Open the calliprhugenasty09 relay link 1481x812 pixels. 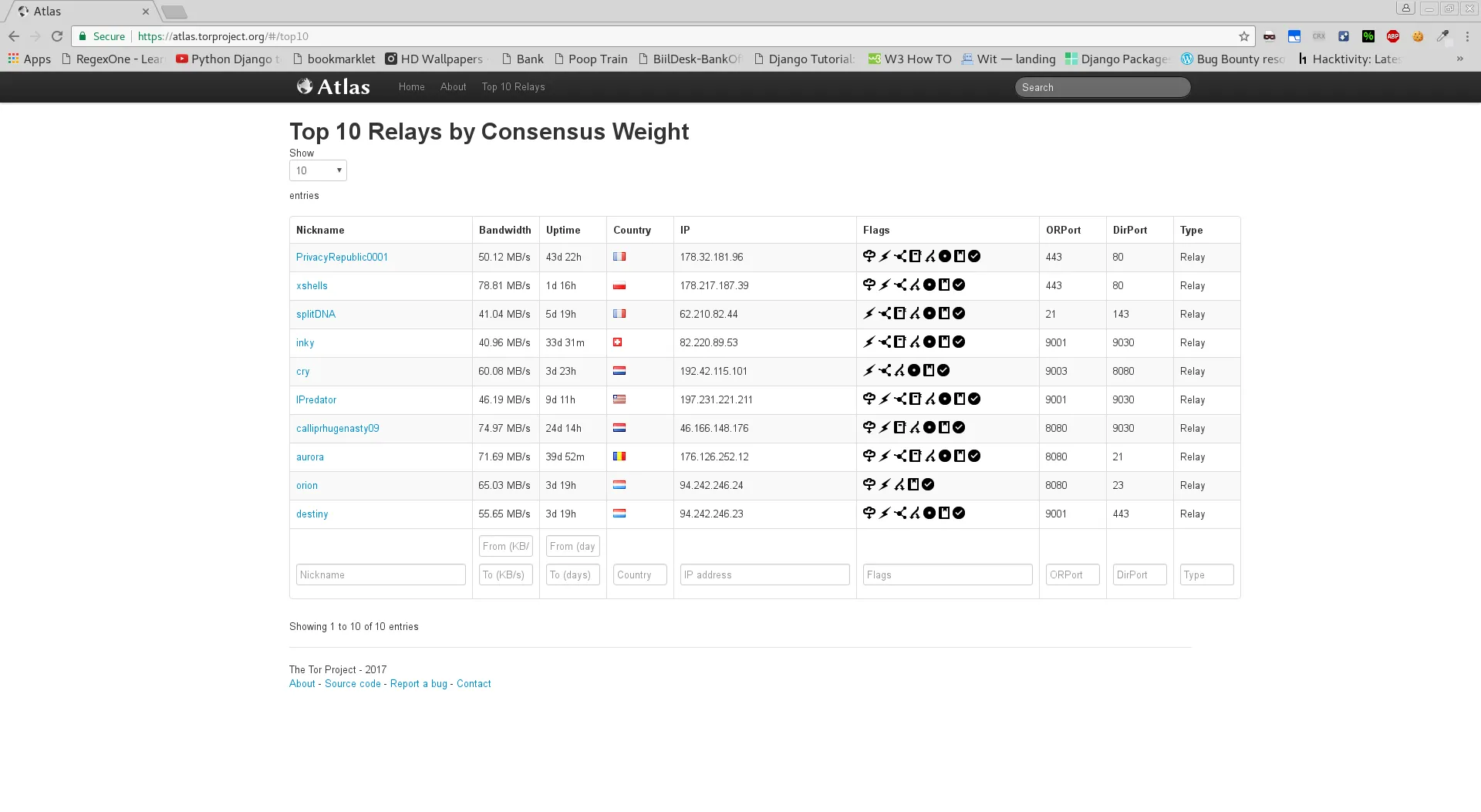pyautogui.click(x=338, y=428)
